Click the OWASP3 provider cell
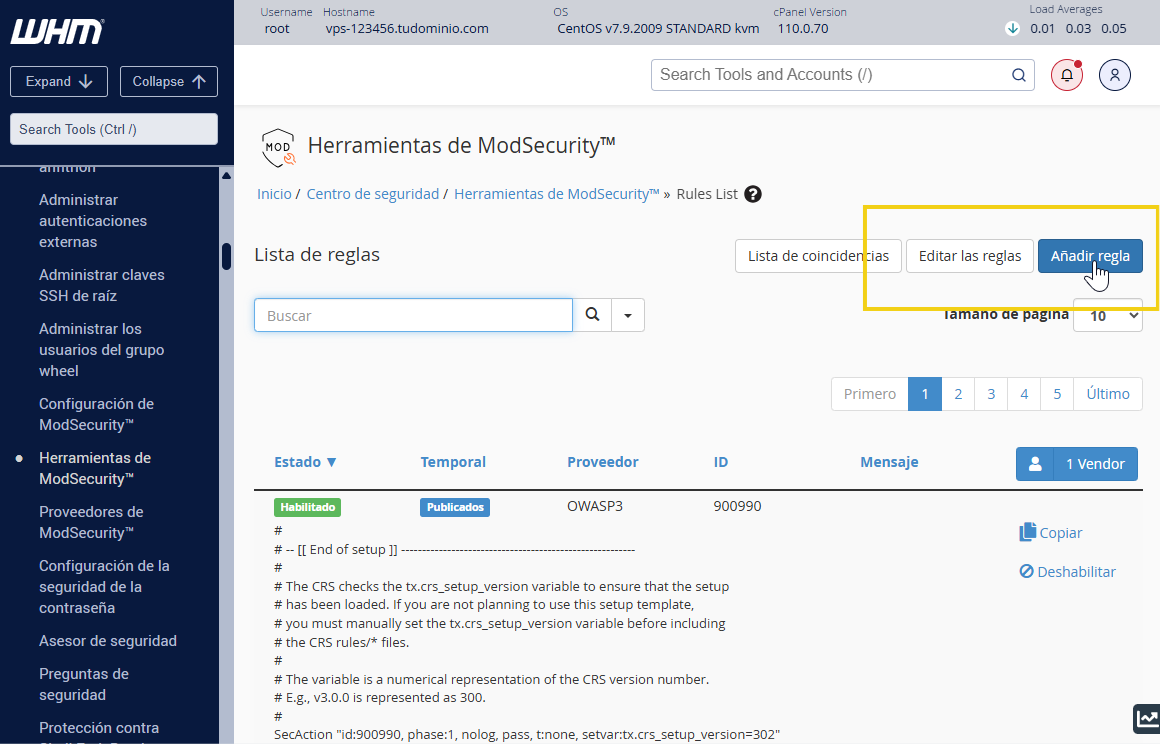The width and height of the screenshot is (1160, 744). click(x=595, y=507)
